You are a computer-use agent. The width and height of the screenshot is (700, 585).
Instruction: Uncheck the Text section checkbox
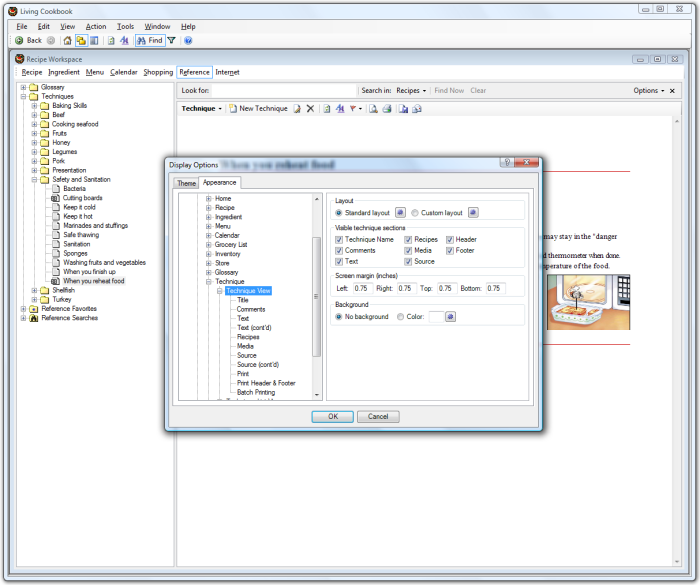tap(339, 261)
